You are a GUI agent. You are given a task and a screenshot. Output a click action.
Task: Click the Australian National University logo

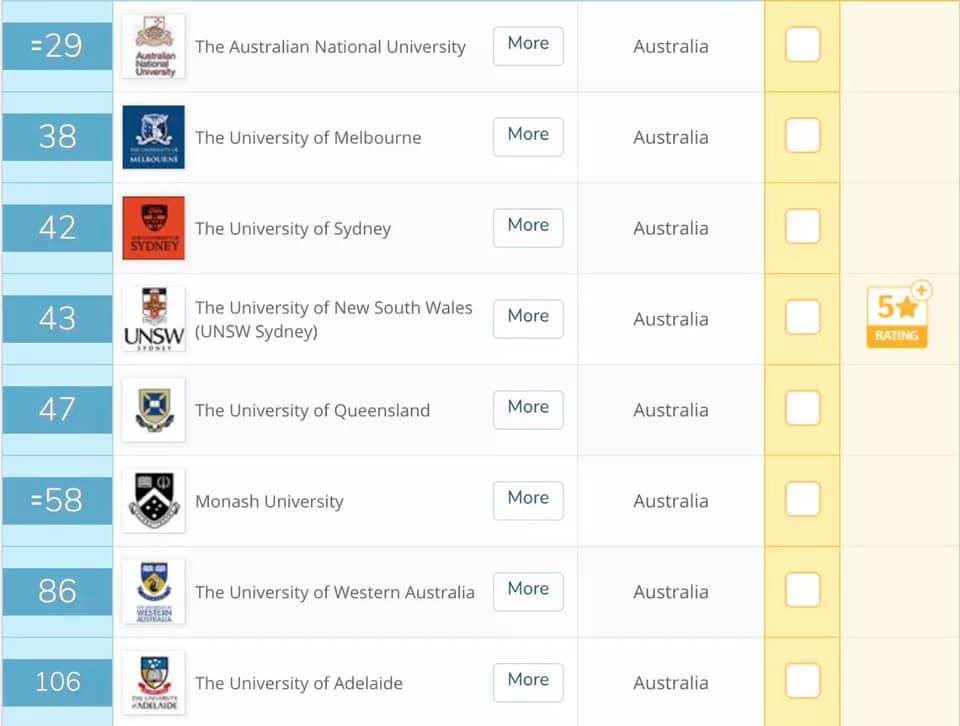click(154, 47)
